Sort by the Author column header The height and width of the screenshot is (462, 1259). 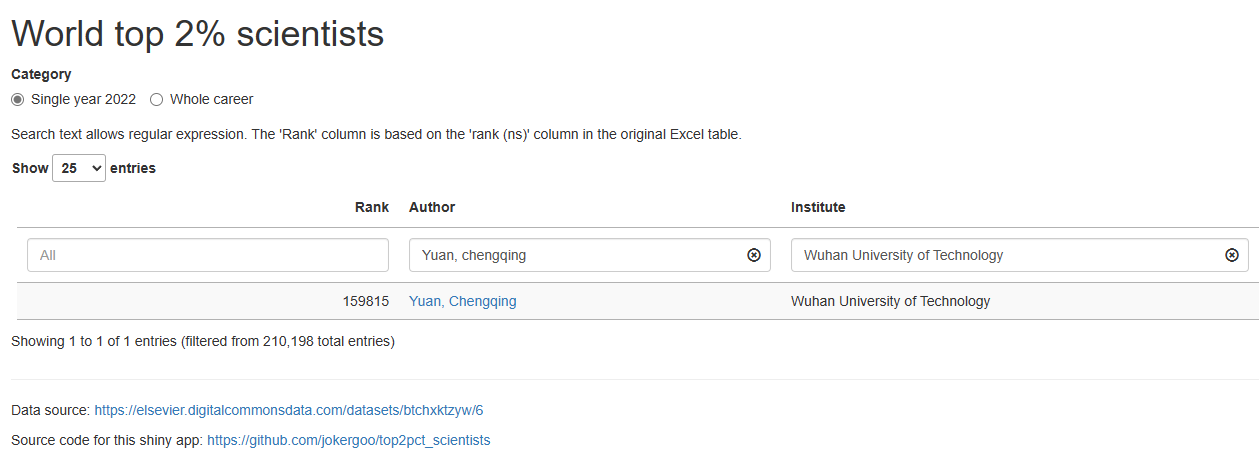coord(432,207)
